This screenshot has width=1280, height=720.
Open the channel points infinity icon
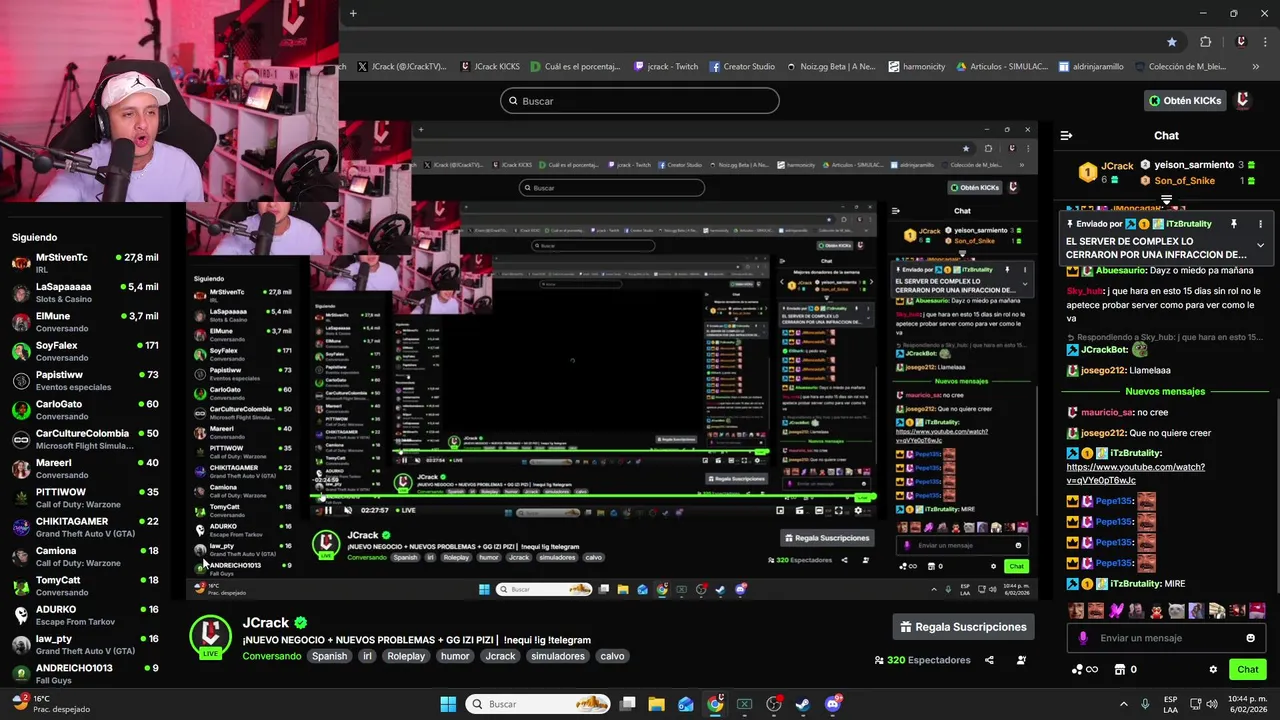click(1085, 670)
